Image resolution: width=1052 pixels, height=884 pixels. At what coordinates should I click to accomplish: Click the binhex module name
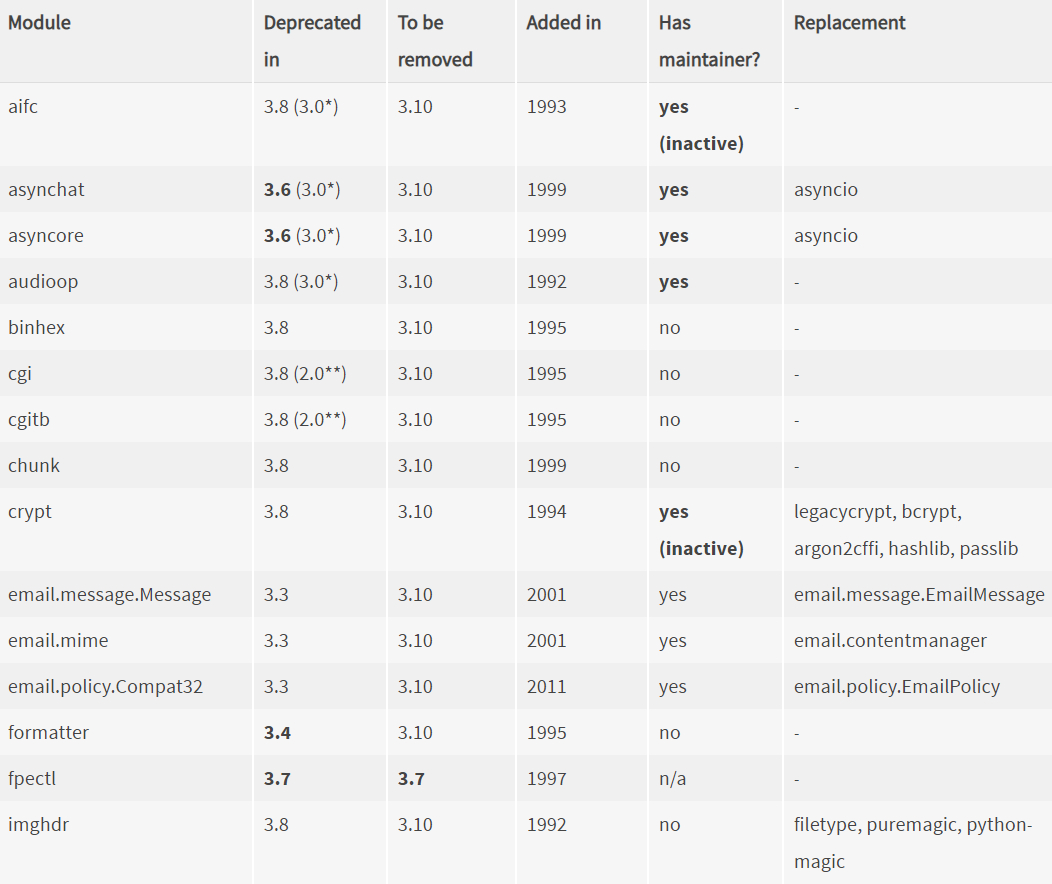[x=36, y=328]
